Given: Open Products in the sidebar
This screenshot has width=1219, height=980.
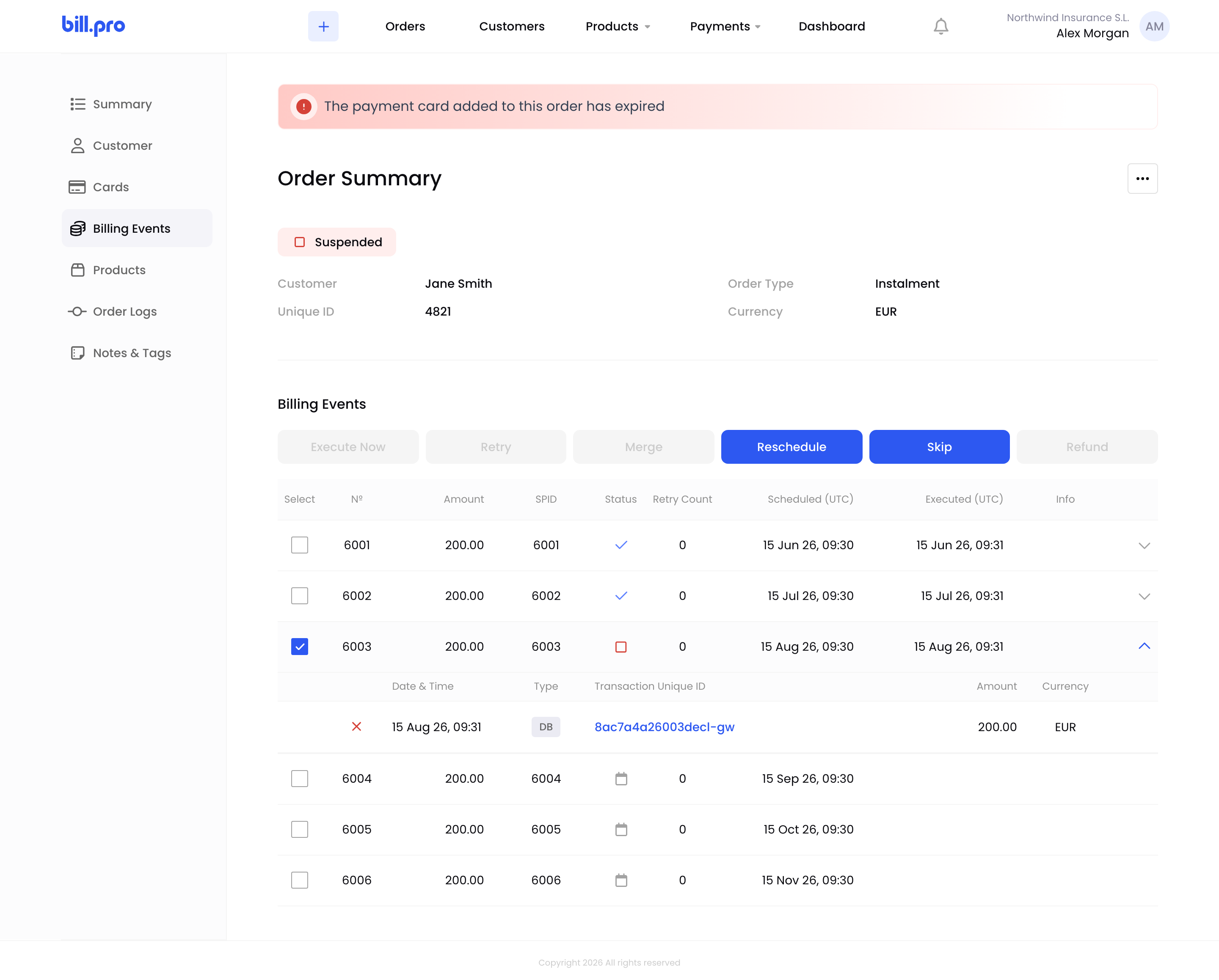Looking at the screenshot, I should 137,270.
